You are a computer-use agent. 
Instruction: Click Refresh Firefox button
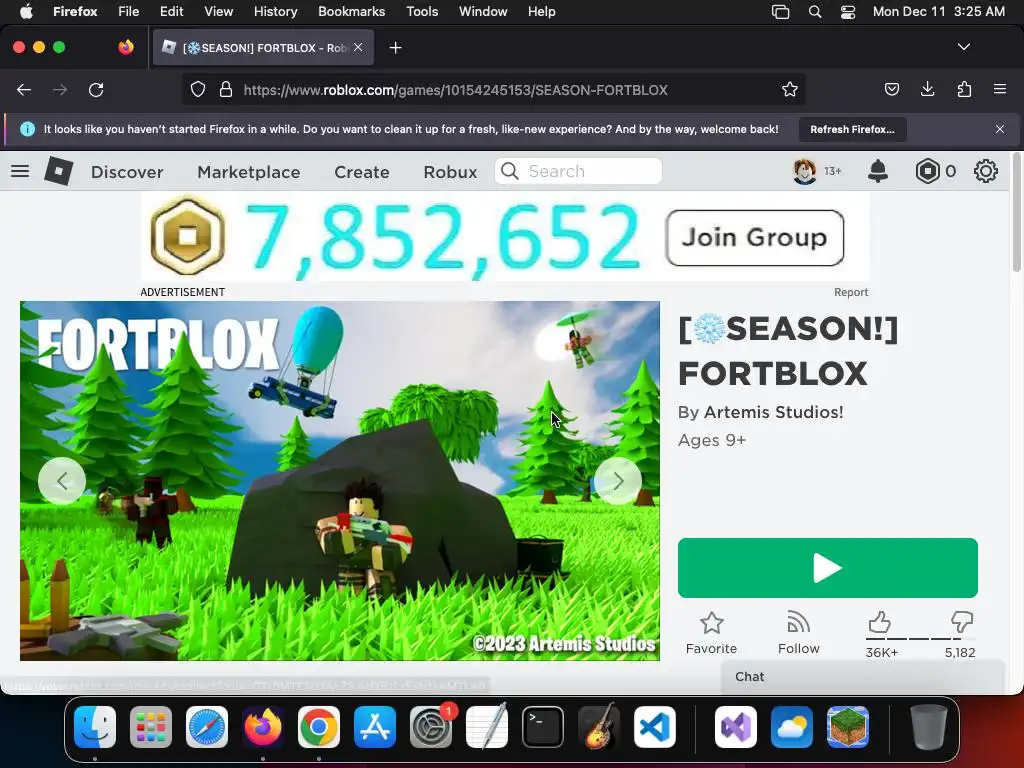(852, 129)
